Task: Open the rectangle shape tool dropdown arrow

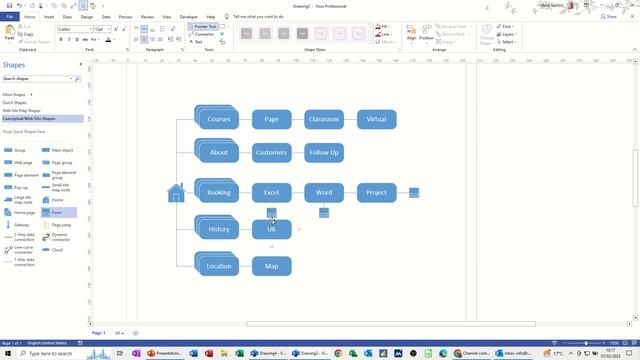Action: (228, 27)
